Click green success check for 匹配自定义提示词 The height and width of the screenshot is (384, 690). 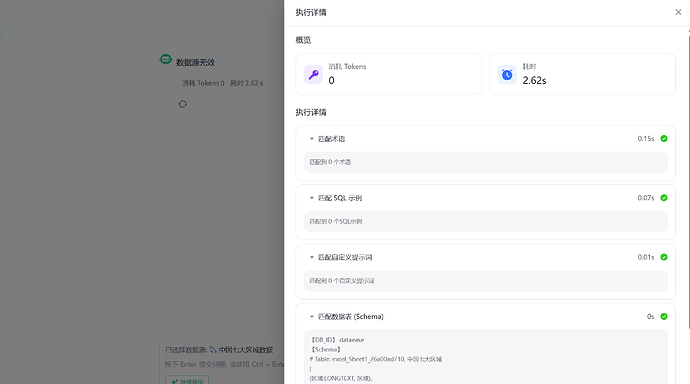664,257
